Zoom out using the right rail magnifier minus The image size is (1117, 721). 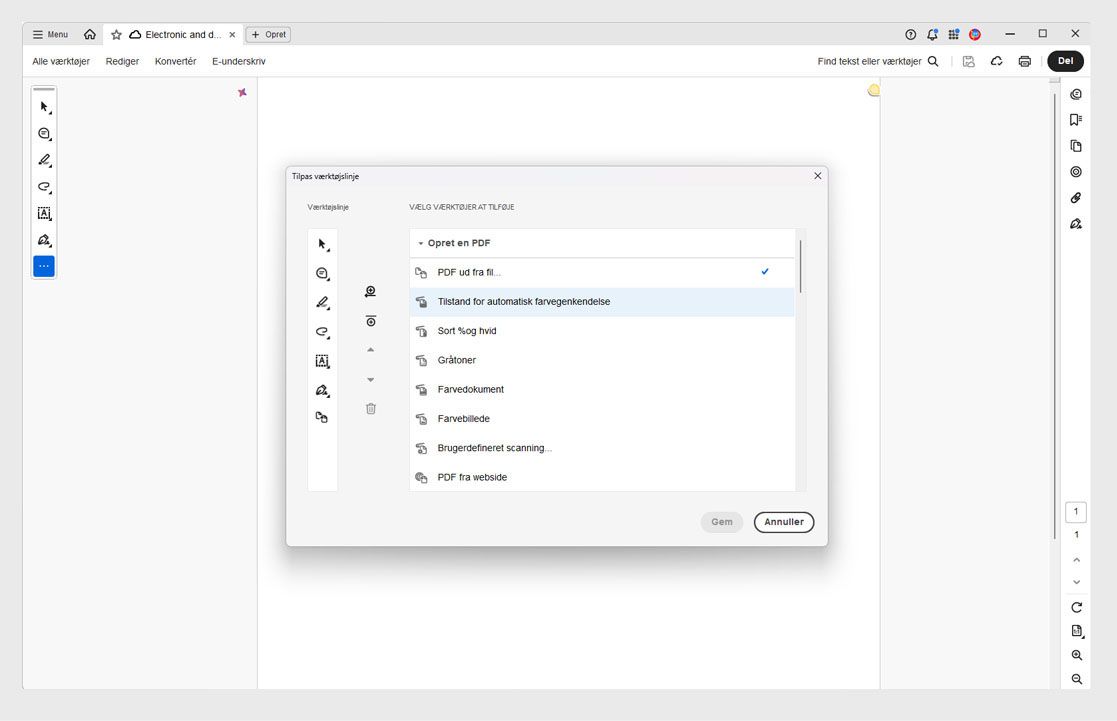1076,680
